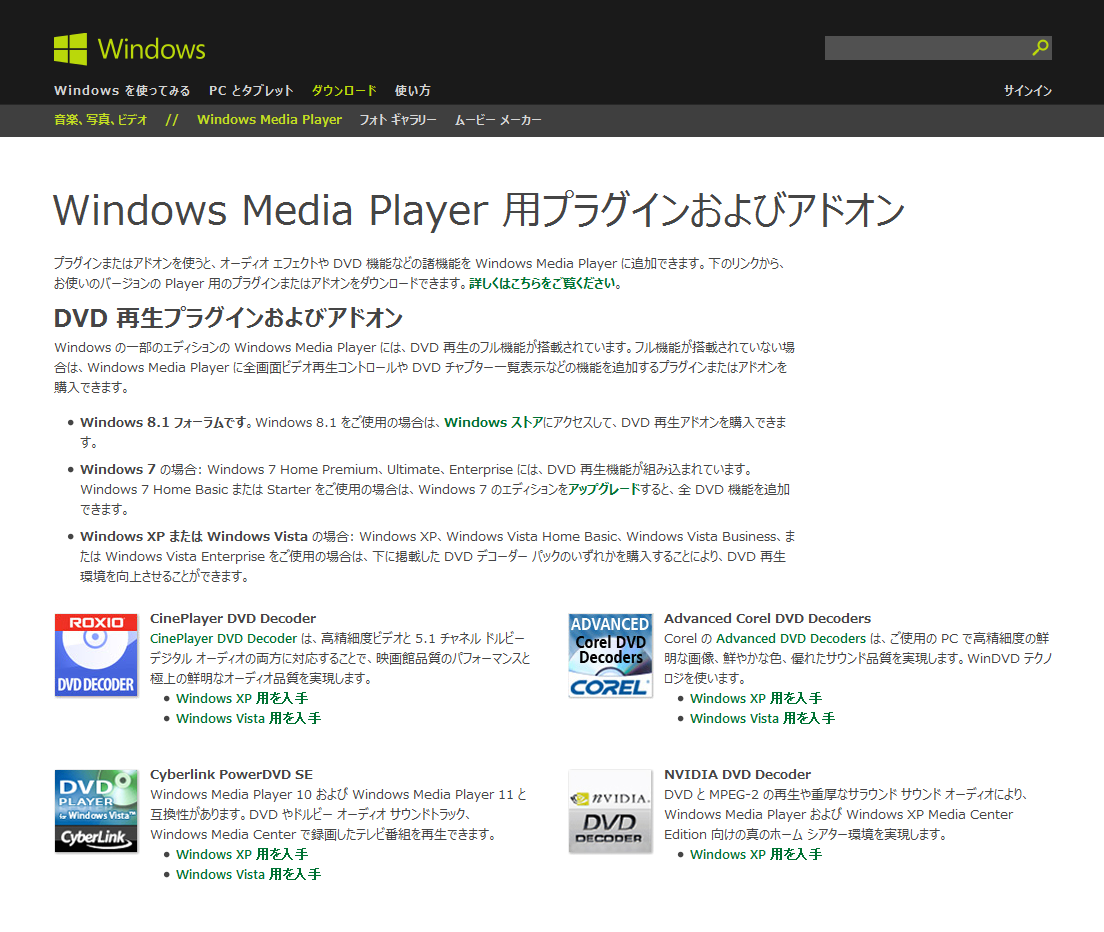Get Cyberlink PowerDVD SE for Windows Vista

[x=249, y=874]
